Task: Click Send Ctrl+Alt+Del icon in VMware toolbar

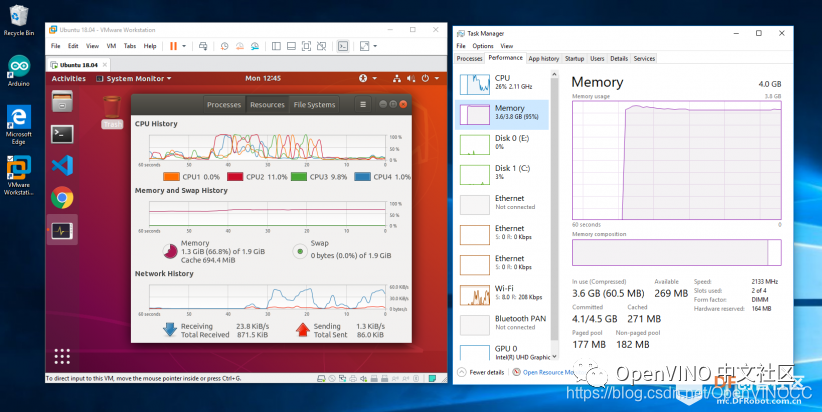Action: (x=203, y=46)
